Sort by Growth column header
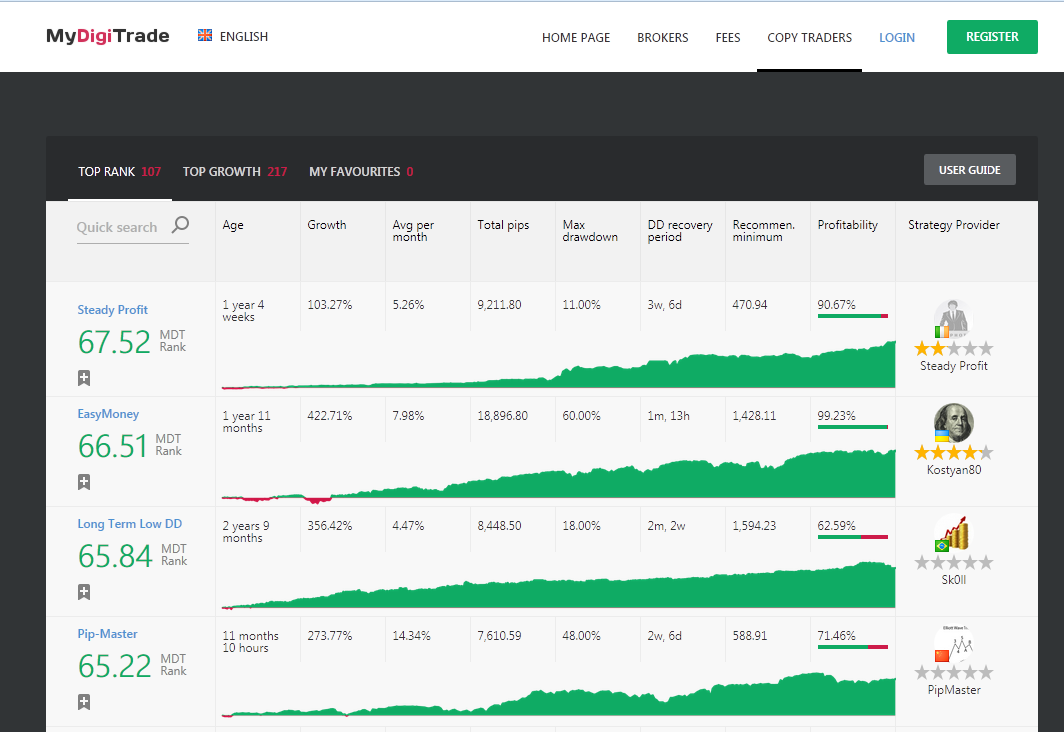The width and height of the screenshot is (1064, 732). (x=326, y=225)
